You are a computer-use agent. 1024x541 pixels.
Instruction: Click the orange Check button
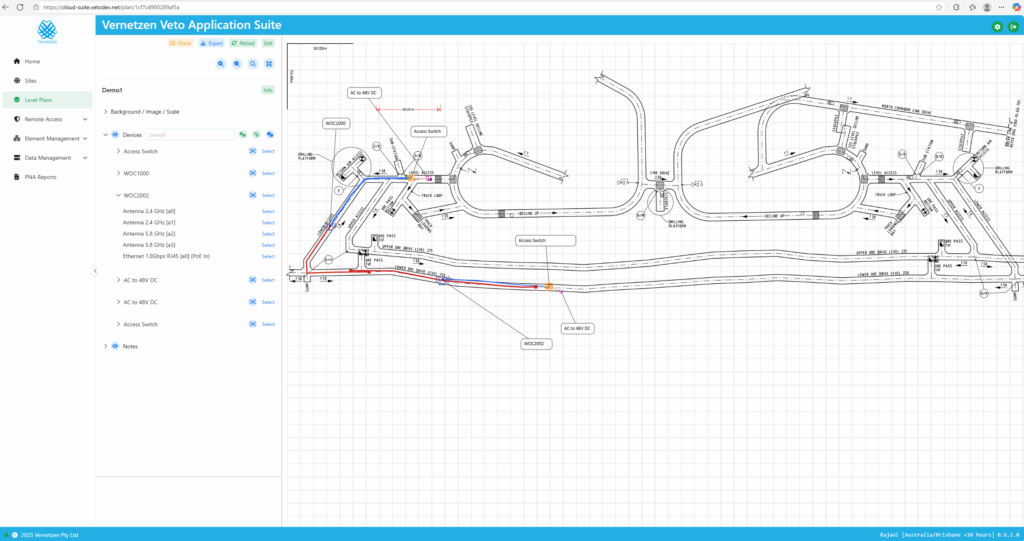tap(181, 43)
